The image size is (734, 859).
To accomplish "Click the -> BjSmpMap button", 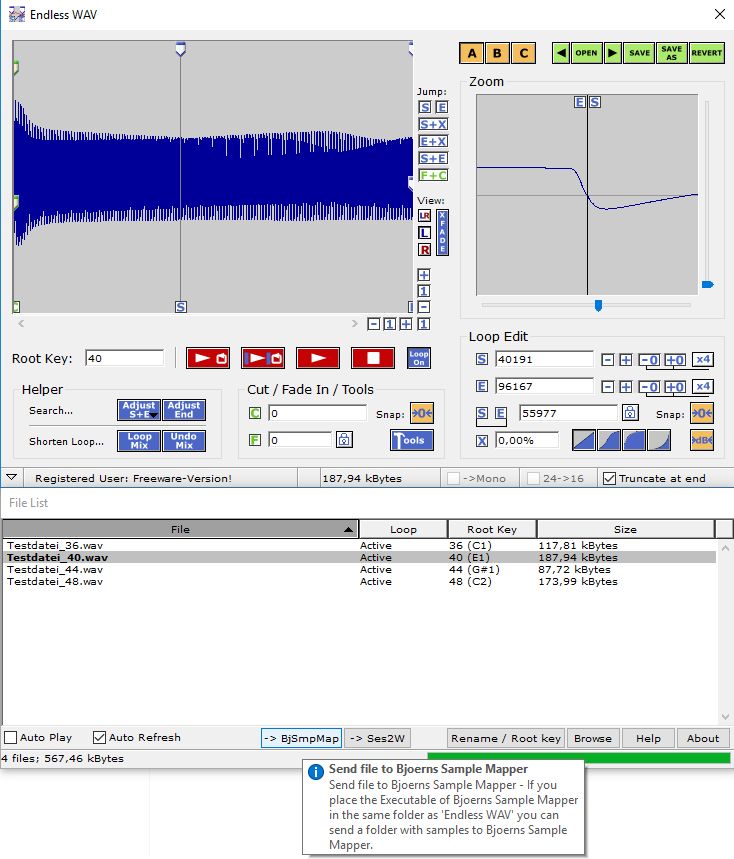I will pos(301,738).
